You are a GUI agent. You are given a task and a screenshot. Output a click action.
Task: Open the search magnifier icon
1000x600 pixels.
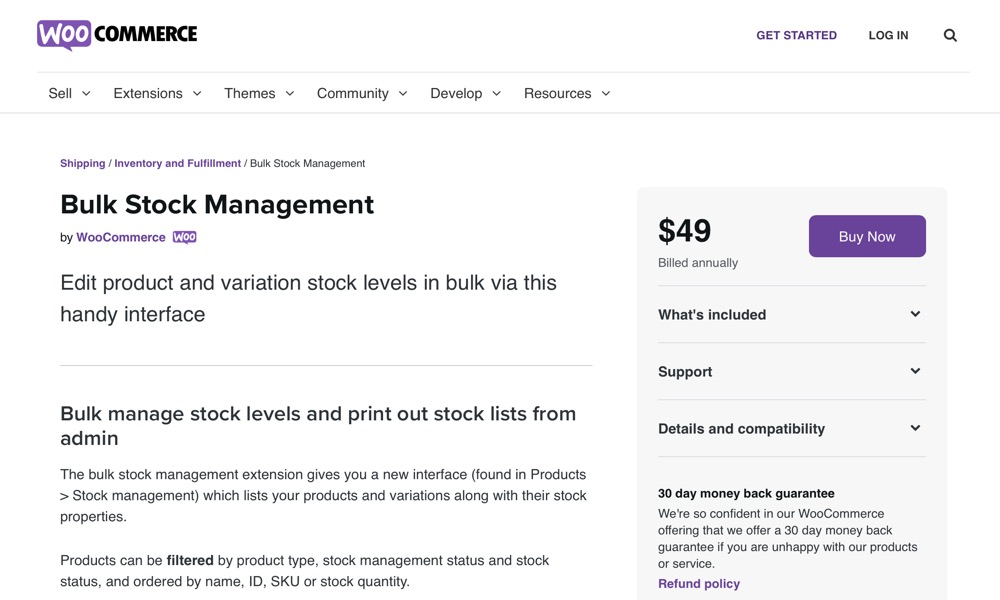(950, 36)
